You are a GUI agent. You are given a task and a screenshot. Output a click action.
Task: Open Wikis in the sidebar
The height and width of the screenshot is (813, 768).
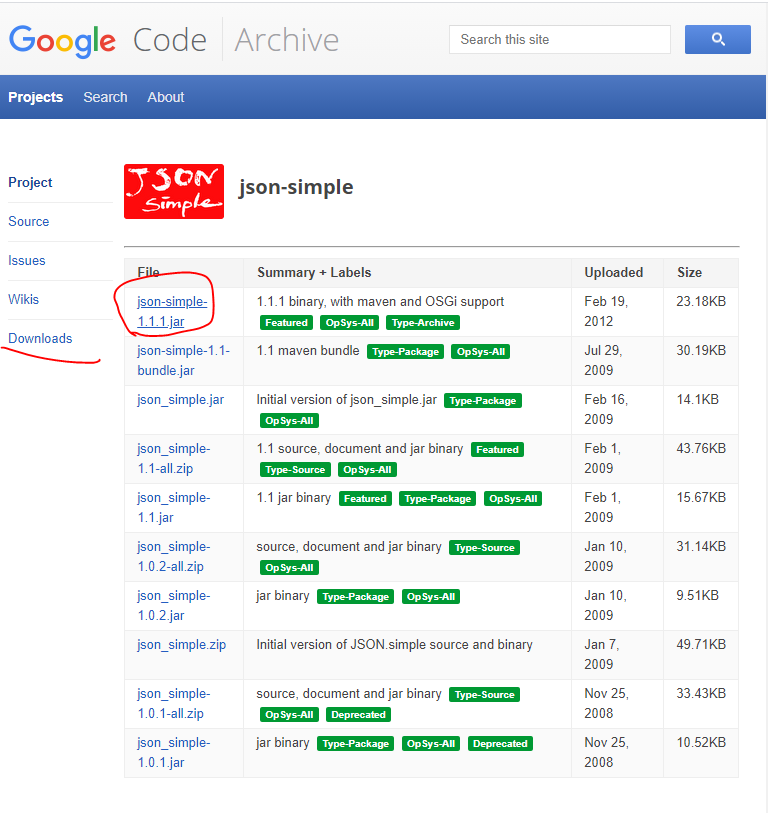tap(23, 299)
